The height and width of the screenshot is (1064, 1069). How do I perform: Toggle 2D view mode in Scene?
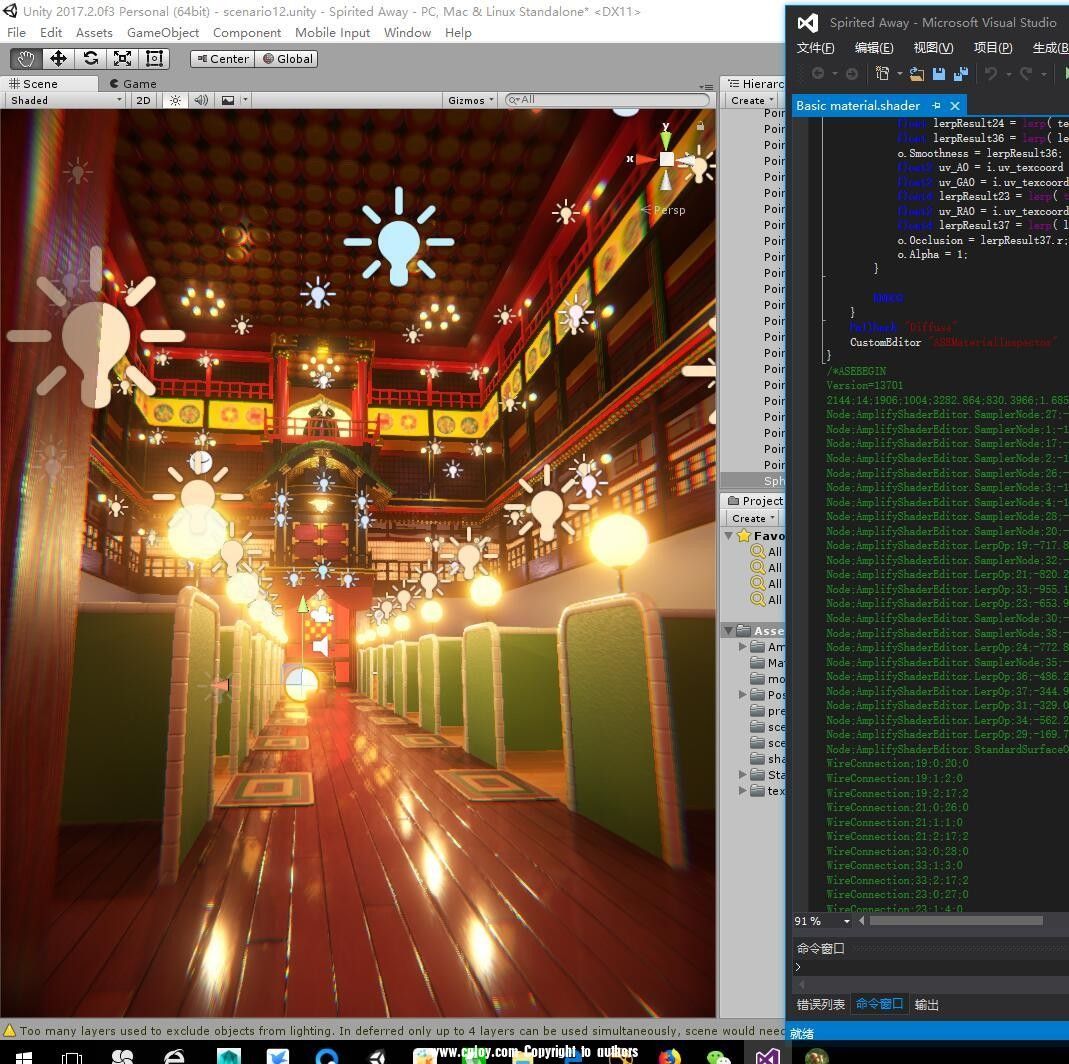pos(143,100)
